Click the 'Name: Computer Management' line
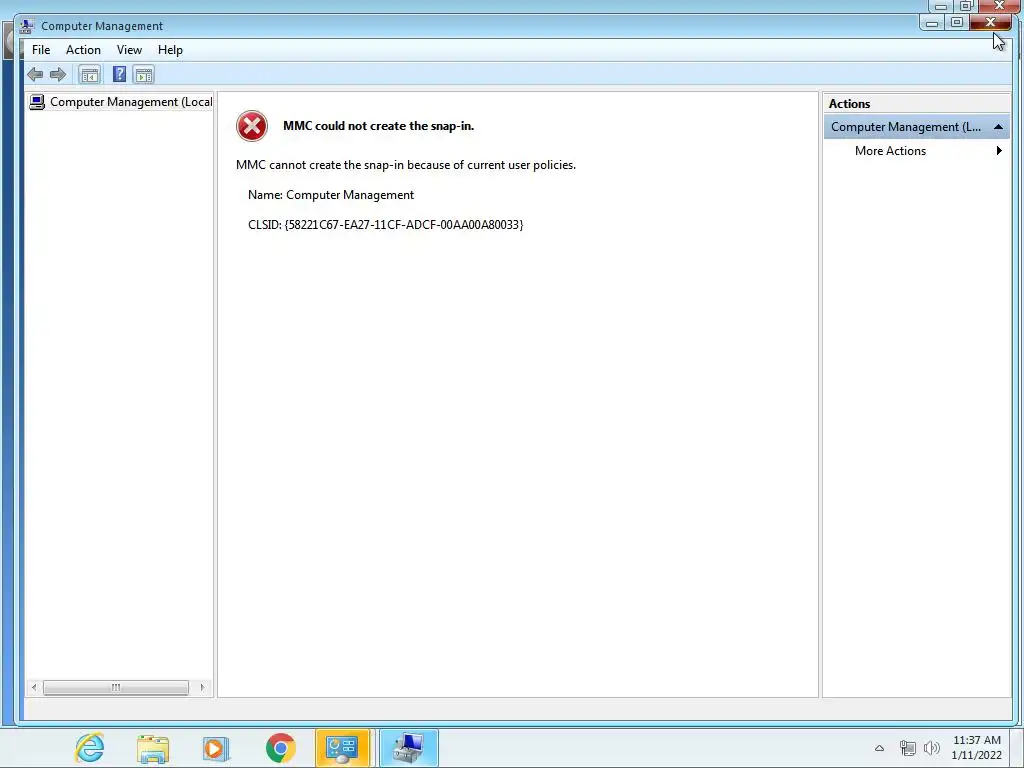This screenshot has width=1024, height=768. click(330, 195)
